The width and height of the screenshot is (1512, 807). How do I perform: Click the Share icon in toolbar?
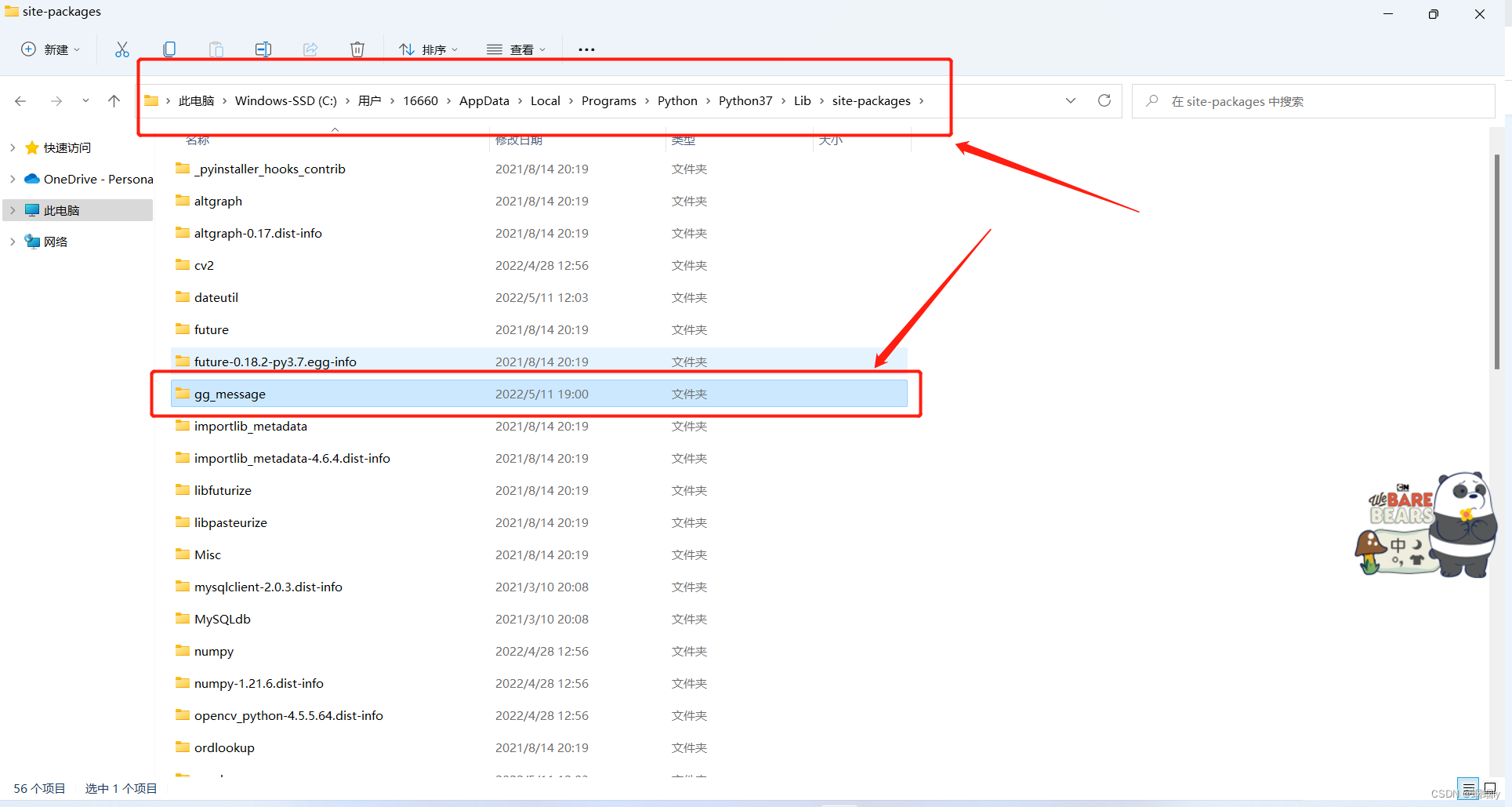(x=310, y=49)
